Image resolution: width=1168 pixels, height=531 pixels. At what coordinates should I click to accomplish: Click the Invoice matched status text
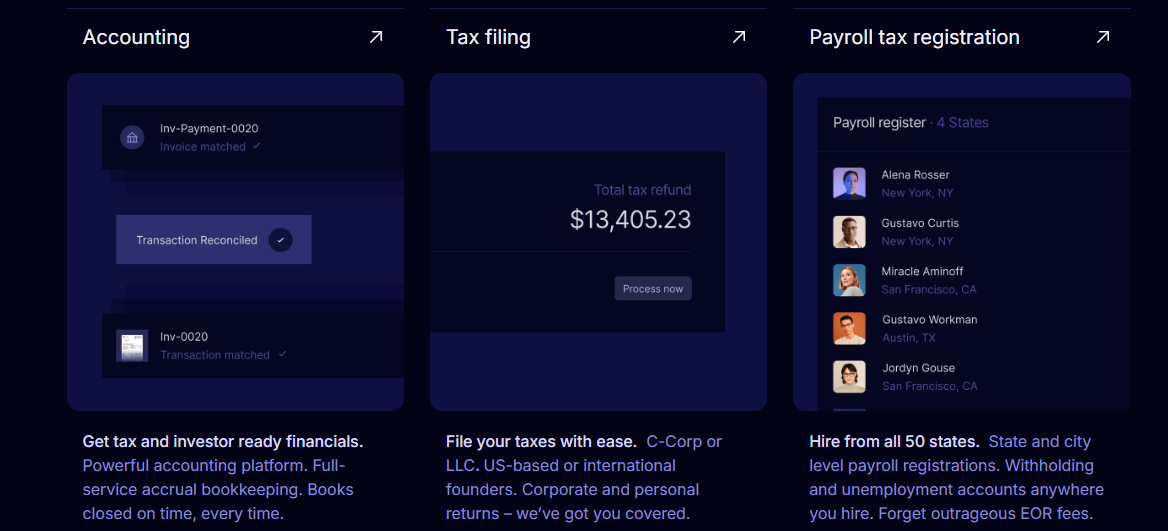203,147
